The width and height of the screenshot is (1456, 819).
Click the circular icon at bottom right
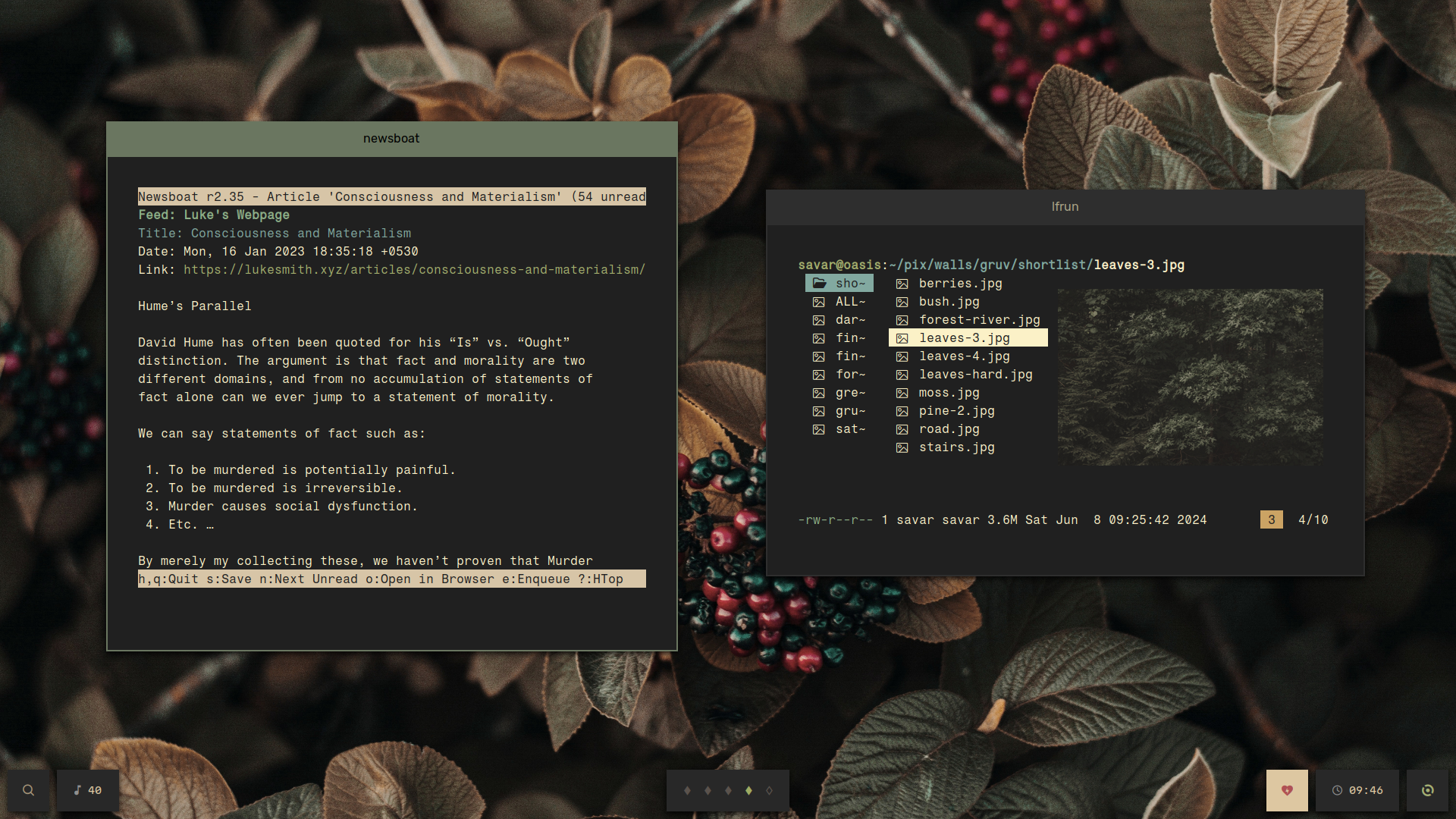(1427, 790)
